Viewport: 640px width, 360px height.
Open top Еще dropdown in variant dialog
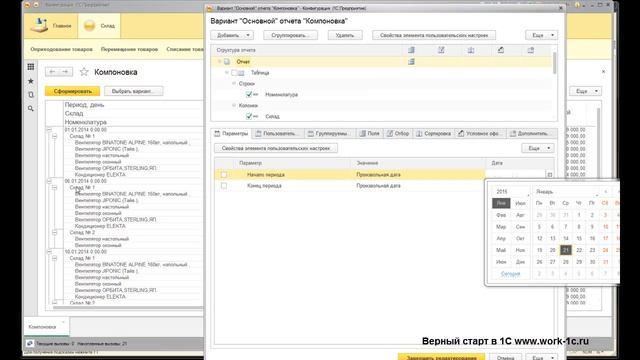tap(541, 35)
